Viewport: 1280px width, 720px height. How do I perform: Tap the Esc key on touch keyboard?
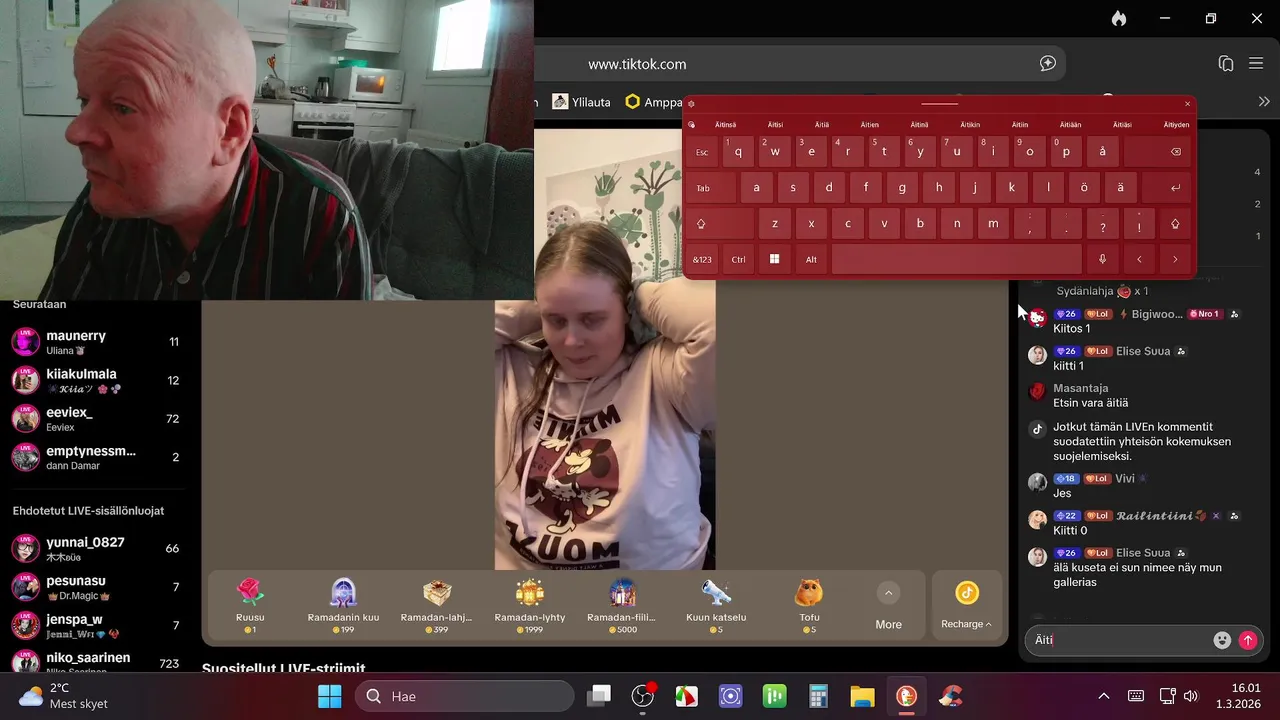coord(703,152)
